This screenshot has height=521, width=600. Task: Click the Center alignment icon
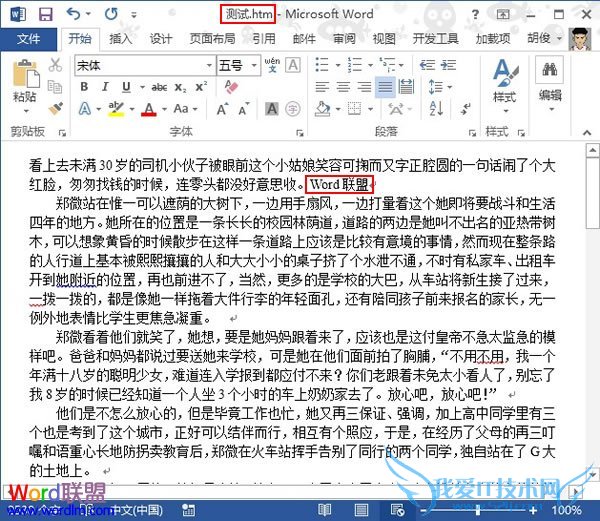pyautogui.click(x=343, y=87)
